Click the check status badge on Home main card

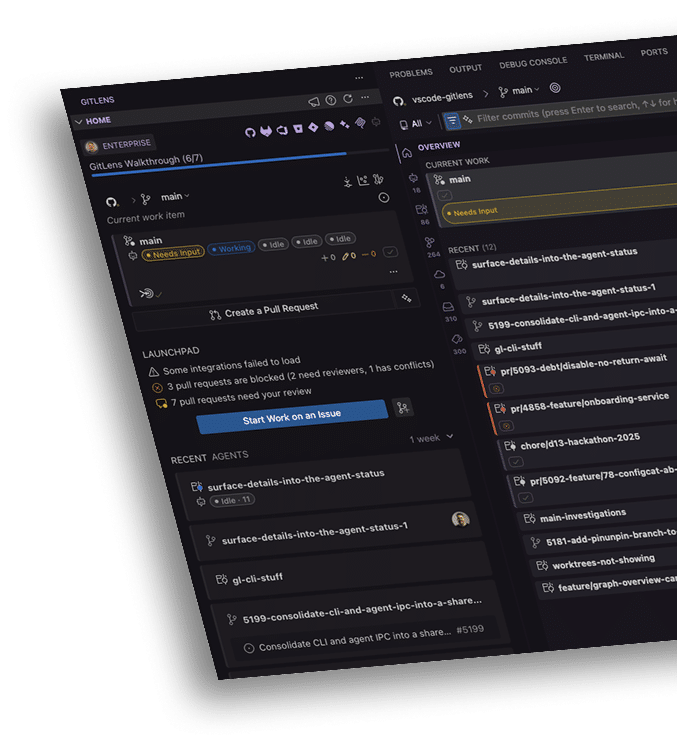click(390, 252)
